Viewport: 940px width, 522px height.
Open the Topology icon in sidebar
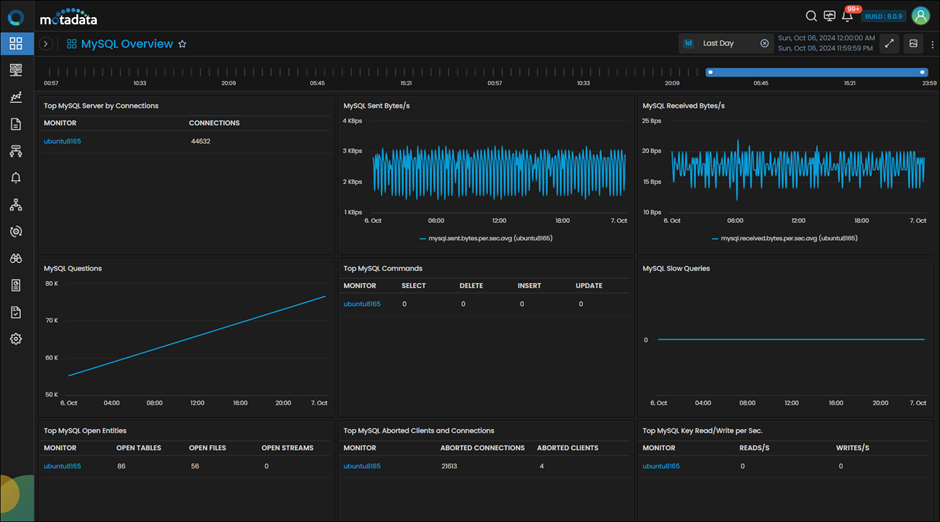[16, 205]
